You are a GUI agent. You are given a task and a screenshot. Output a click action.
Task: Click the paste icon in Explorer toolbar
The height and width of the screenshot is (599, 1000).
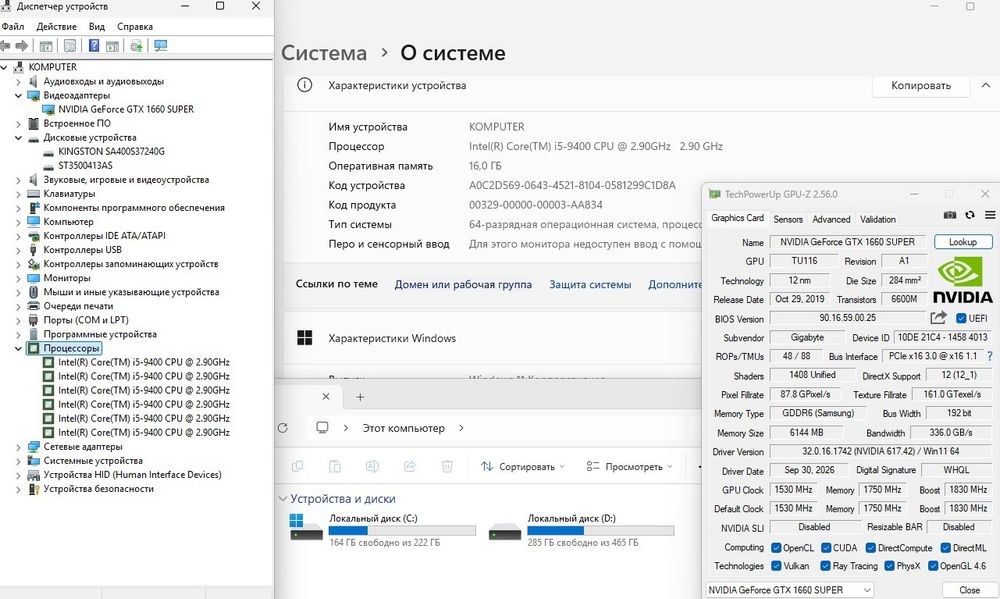coord(335,466)
